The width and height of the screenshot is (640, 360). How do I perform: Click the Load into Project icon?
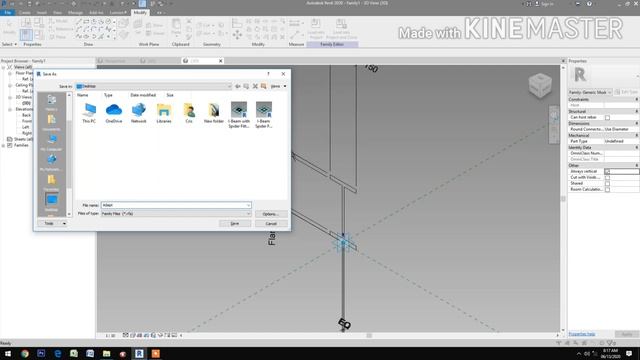click(x=316, y=29)
